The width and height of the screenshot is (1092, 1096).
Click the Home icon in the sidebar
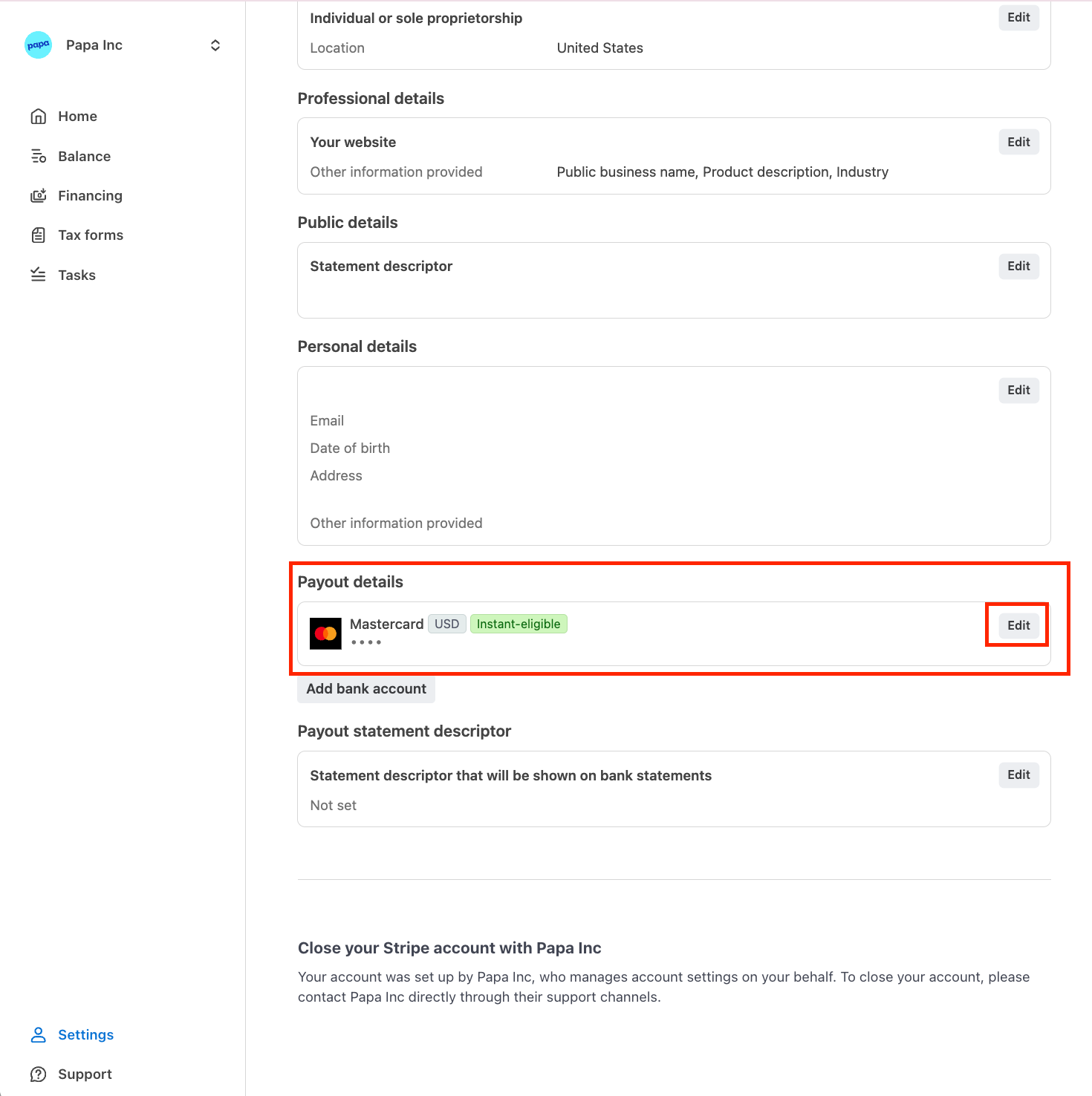pos(39,116)
